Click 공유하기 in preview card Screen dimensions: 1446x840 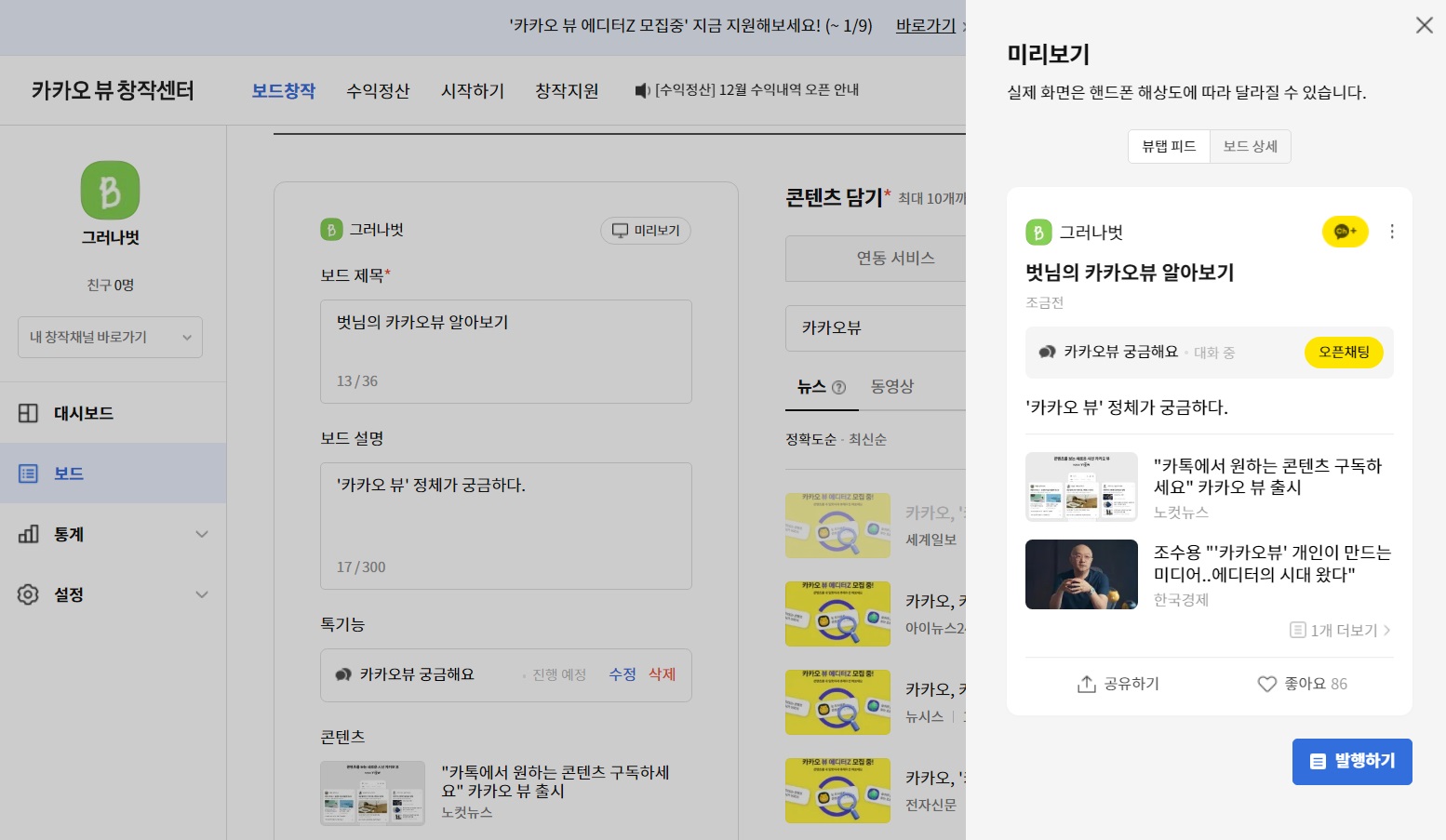(1118, 684)
